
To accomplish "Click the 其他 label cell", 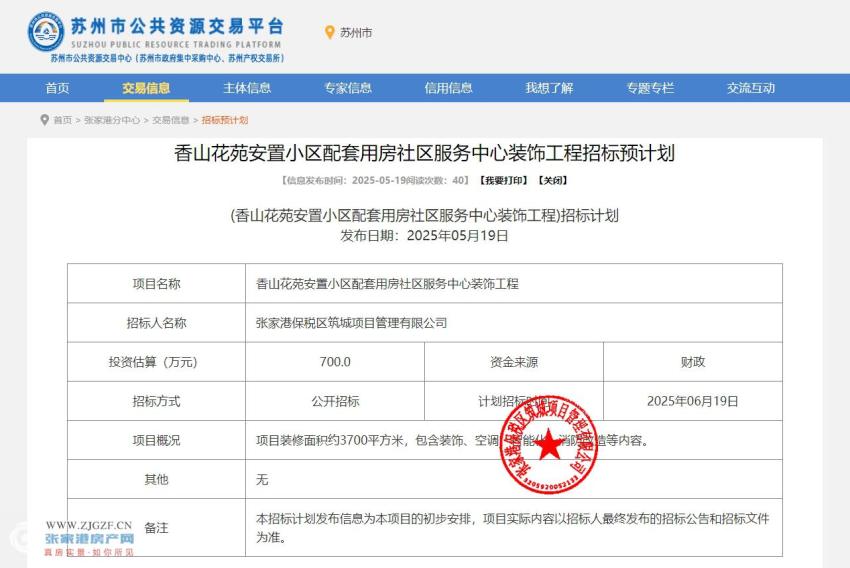I will click(156, 479).
